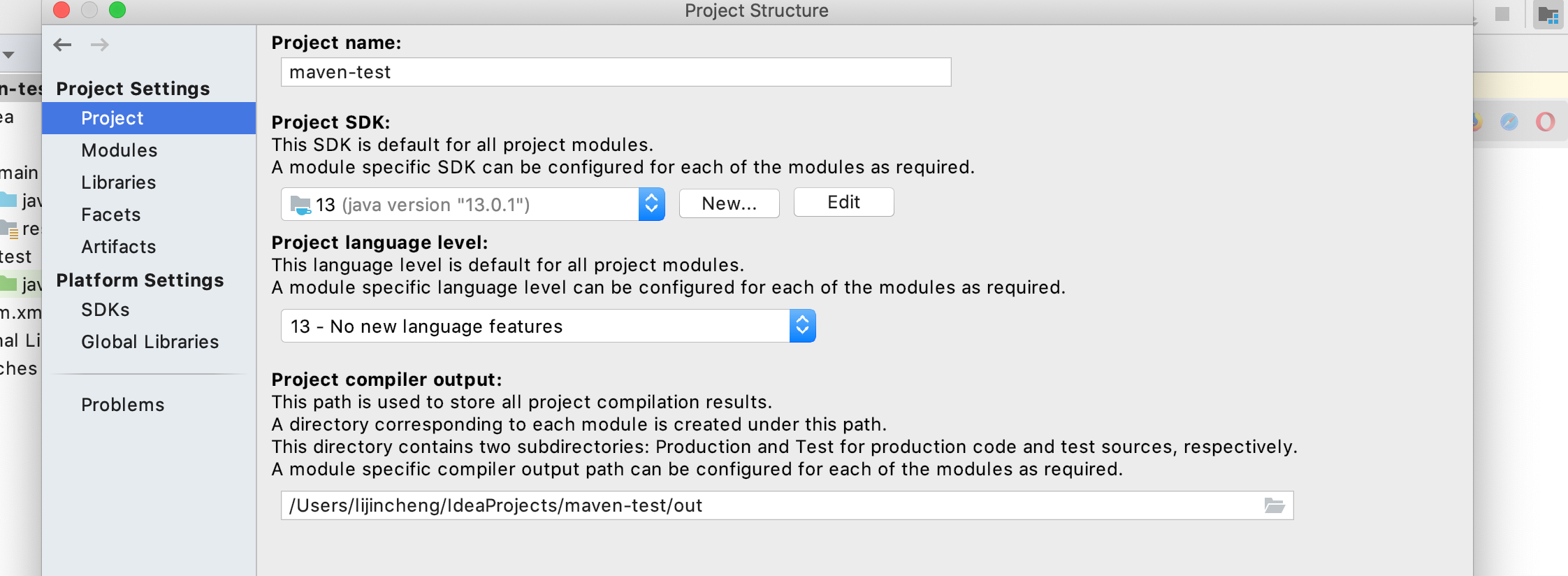Click the Opera browser icon
Image resolution: width=1568 pixels, height=576 pixels.
pyautogui.click(x=1546, y=122)
